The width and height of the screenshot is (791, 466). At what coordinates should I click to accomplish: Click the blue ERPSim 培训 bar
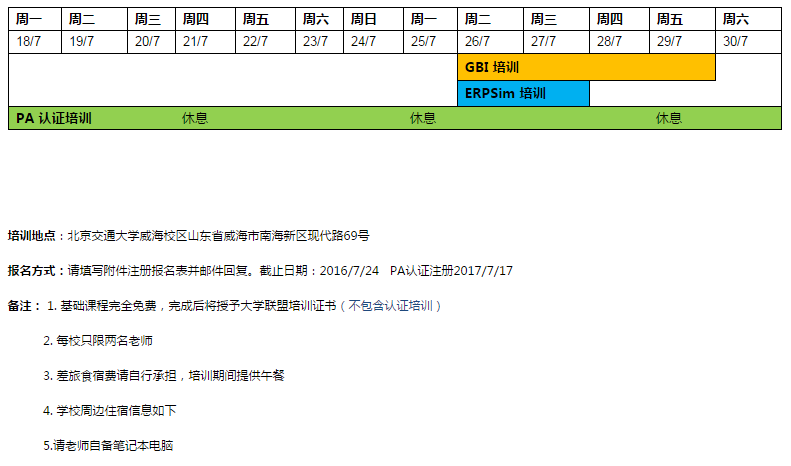[x=523, y=93]
